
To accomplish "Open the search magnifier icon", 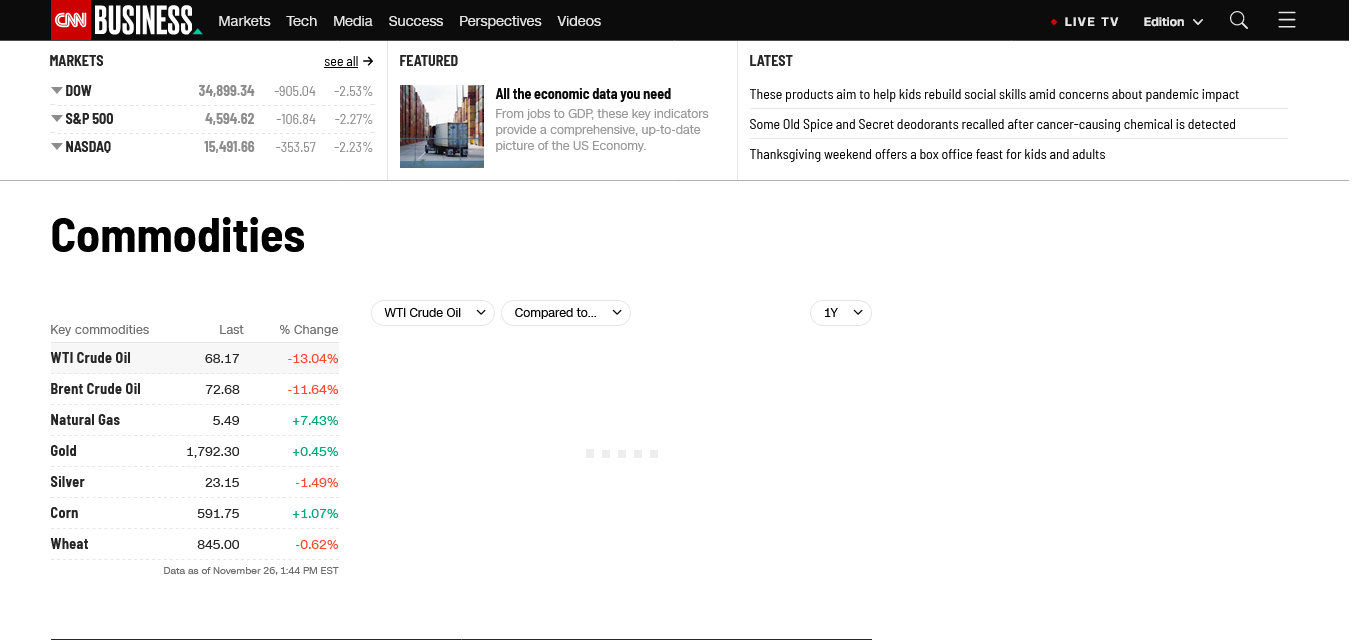I will (x=1238, y=20).
